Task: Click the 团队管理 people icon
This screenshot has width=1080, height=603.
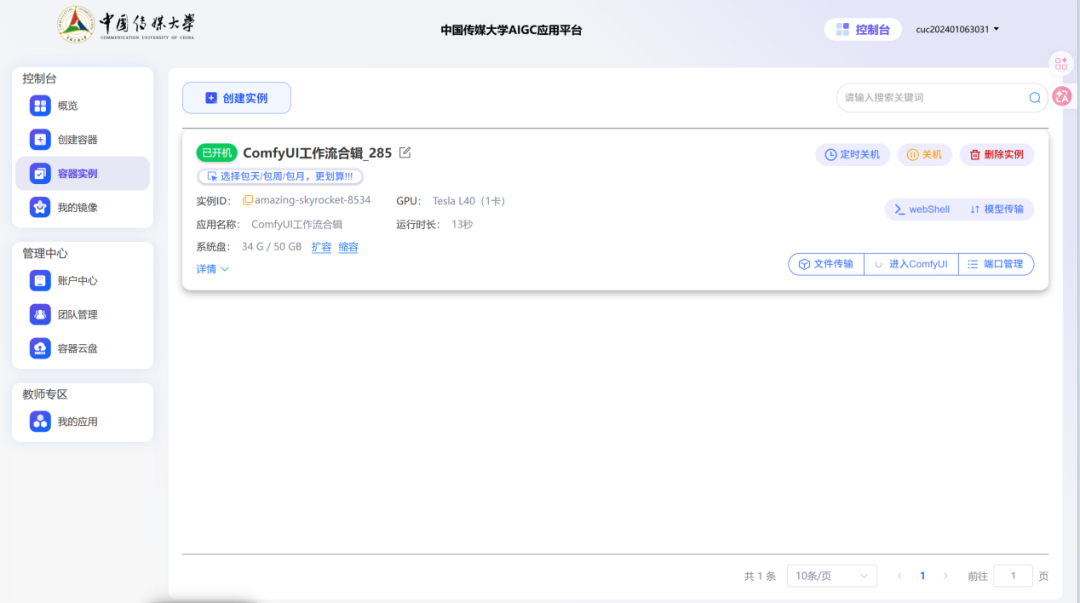Action: (40, 314)
